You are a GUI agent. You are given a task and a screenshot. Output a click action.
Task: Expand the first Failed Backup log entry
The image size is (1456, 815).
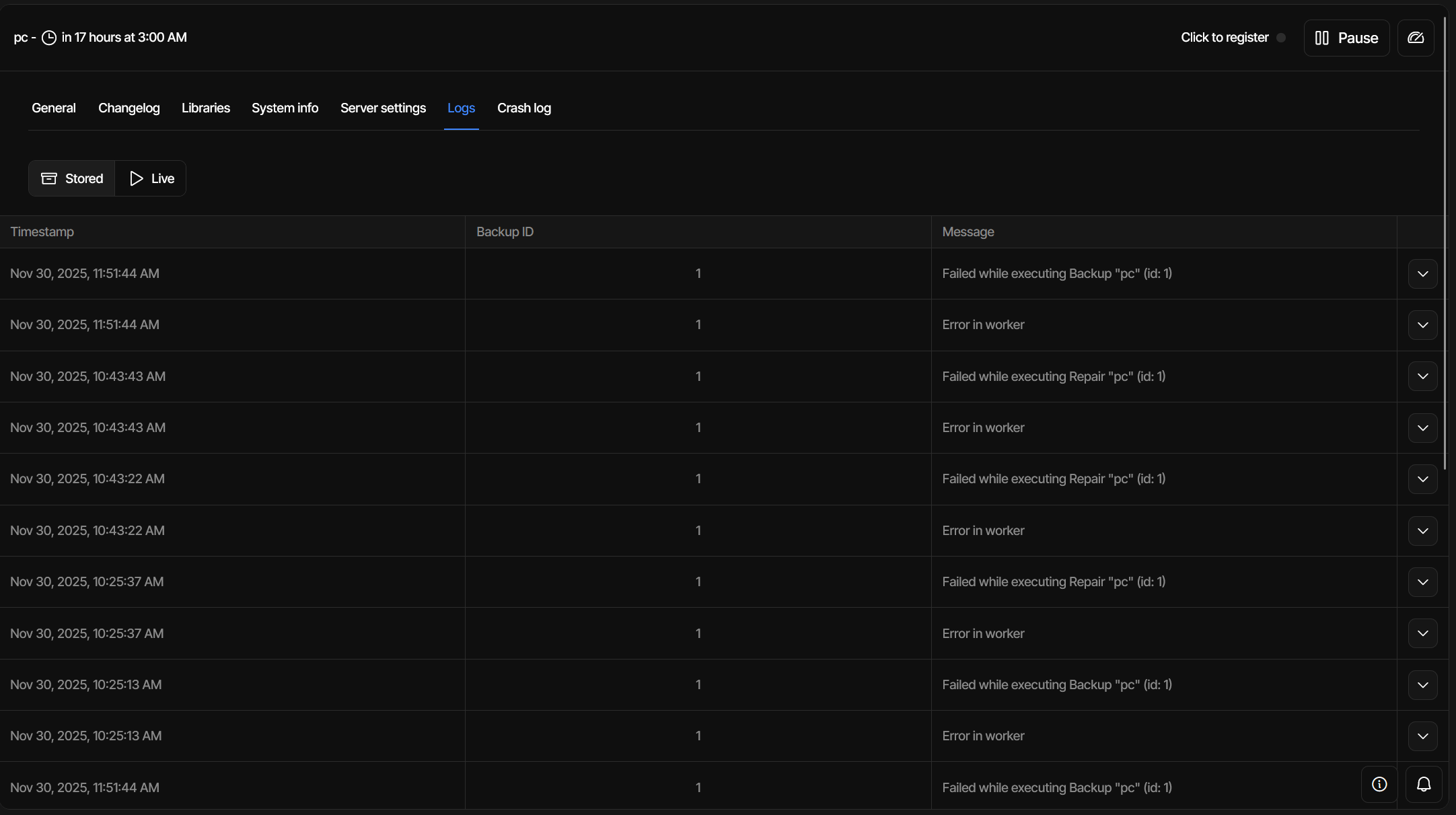pos(1422,274)
